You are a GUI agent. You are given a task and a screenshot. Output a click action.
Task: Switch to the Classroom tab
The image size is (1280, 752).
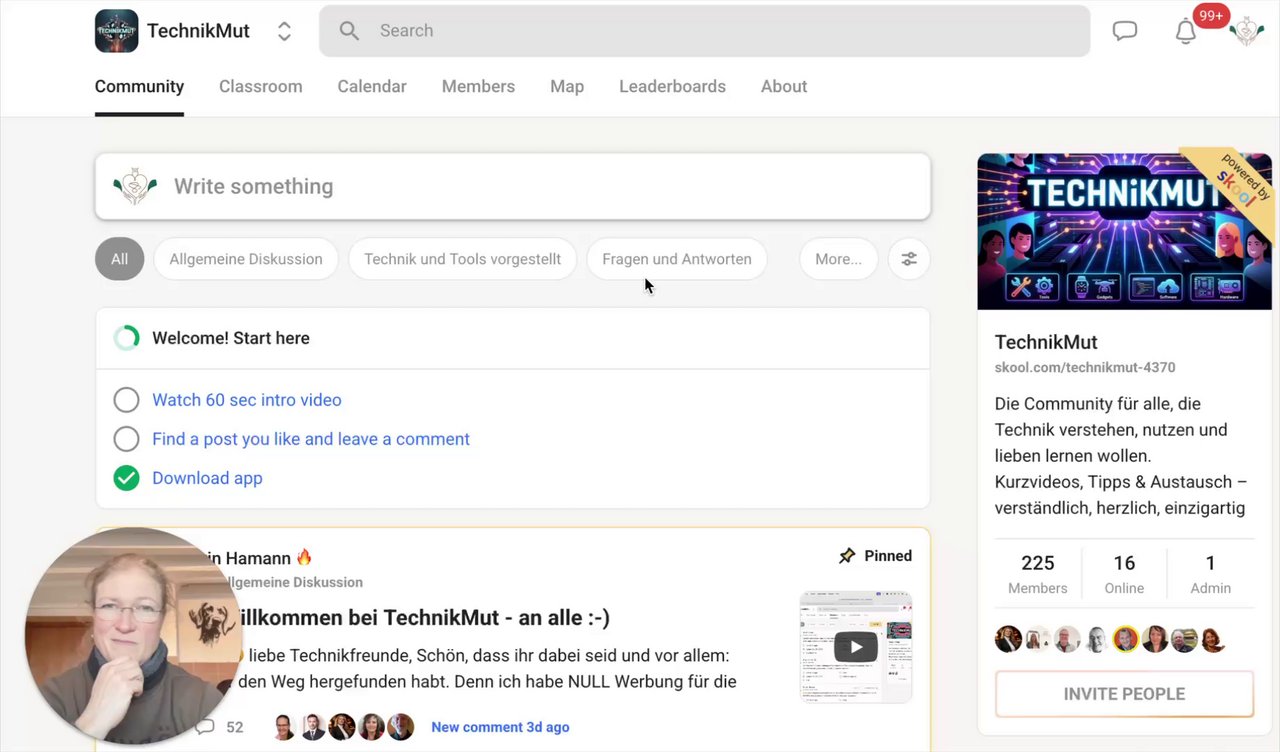(x=260, y=87)
